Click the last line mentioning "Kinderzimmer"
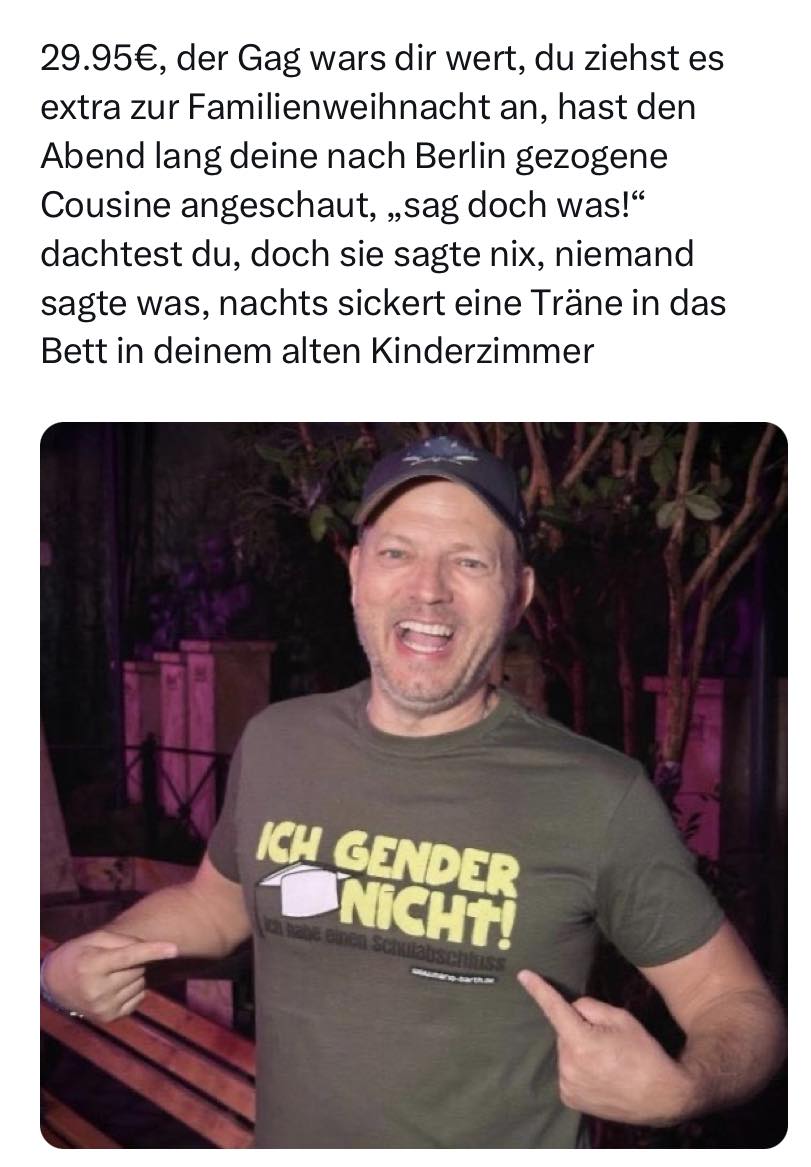Viewport: 811px width, 1167px height. pyautogui.click(x=317, y=351)
